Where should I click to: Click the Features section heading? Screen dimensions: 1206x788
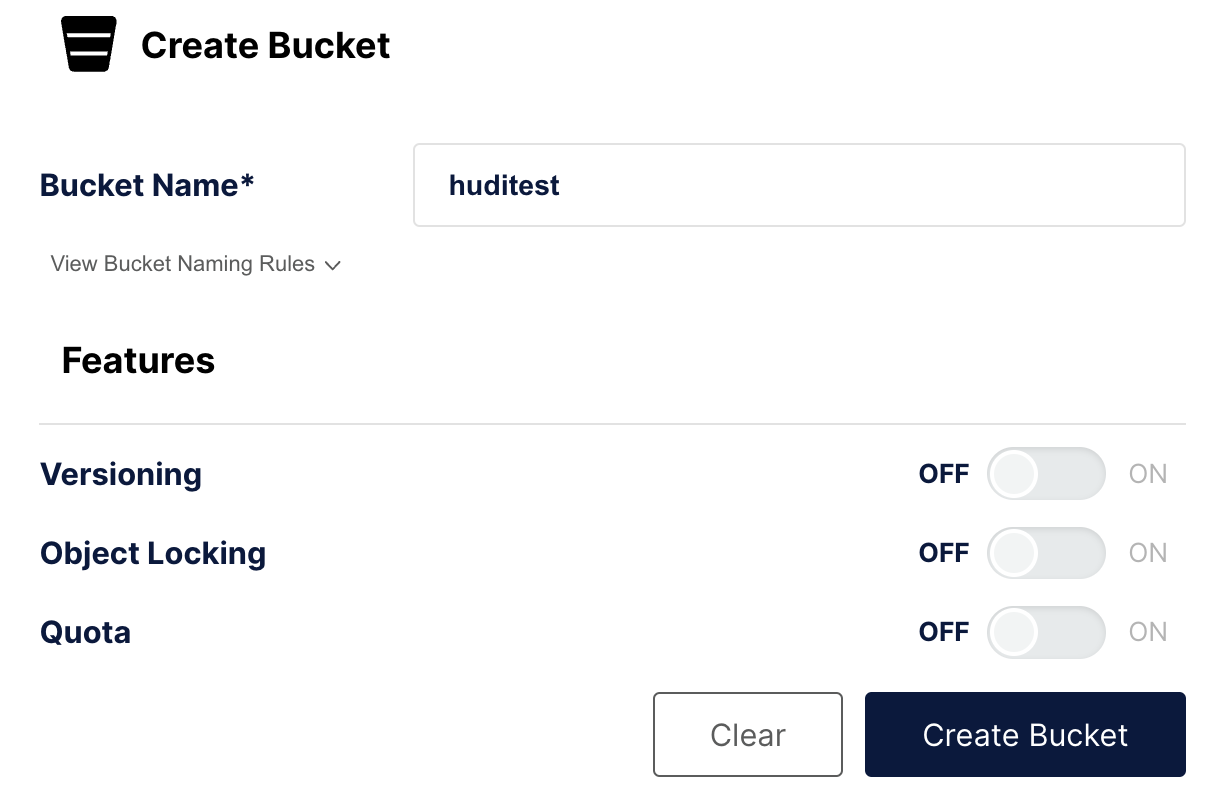(137, 360)
